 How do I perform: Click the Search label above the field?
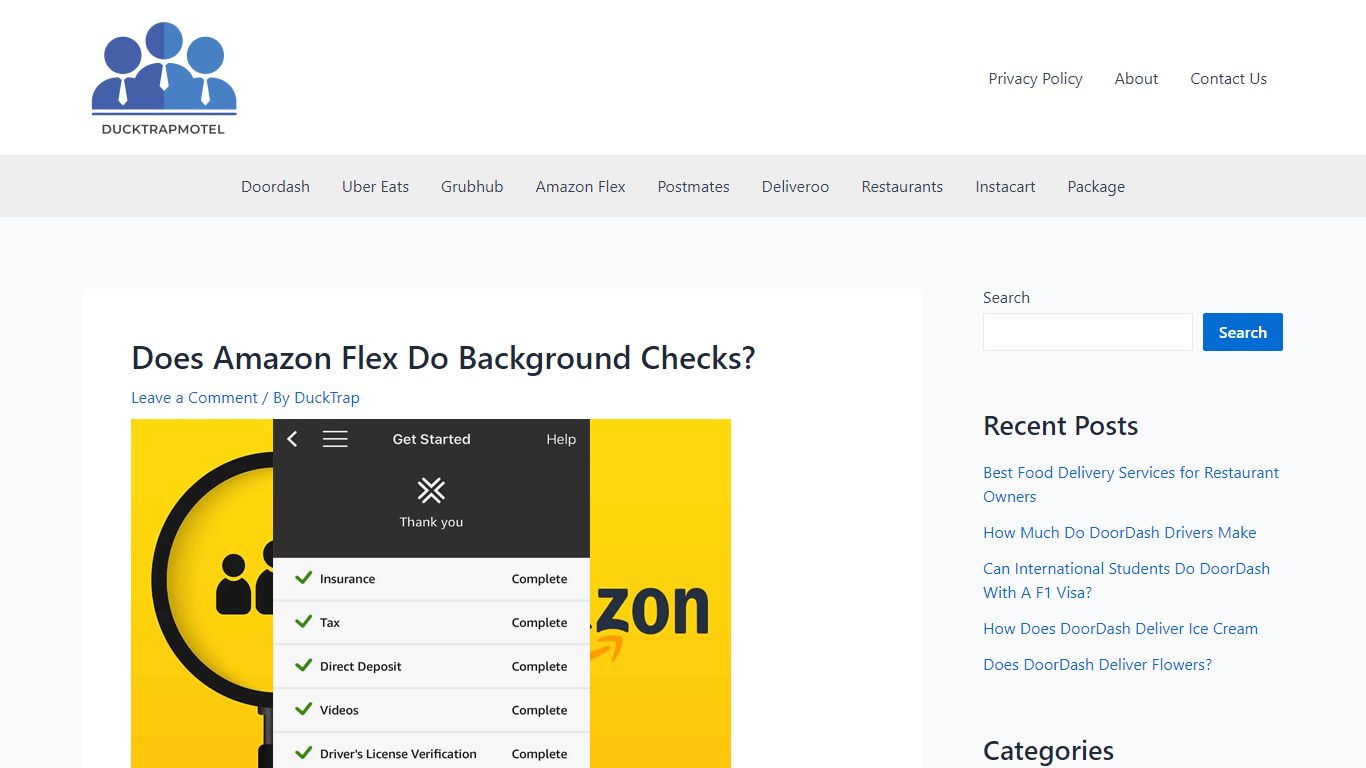[x=1006, y=297]
